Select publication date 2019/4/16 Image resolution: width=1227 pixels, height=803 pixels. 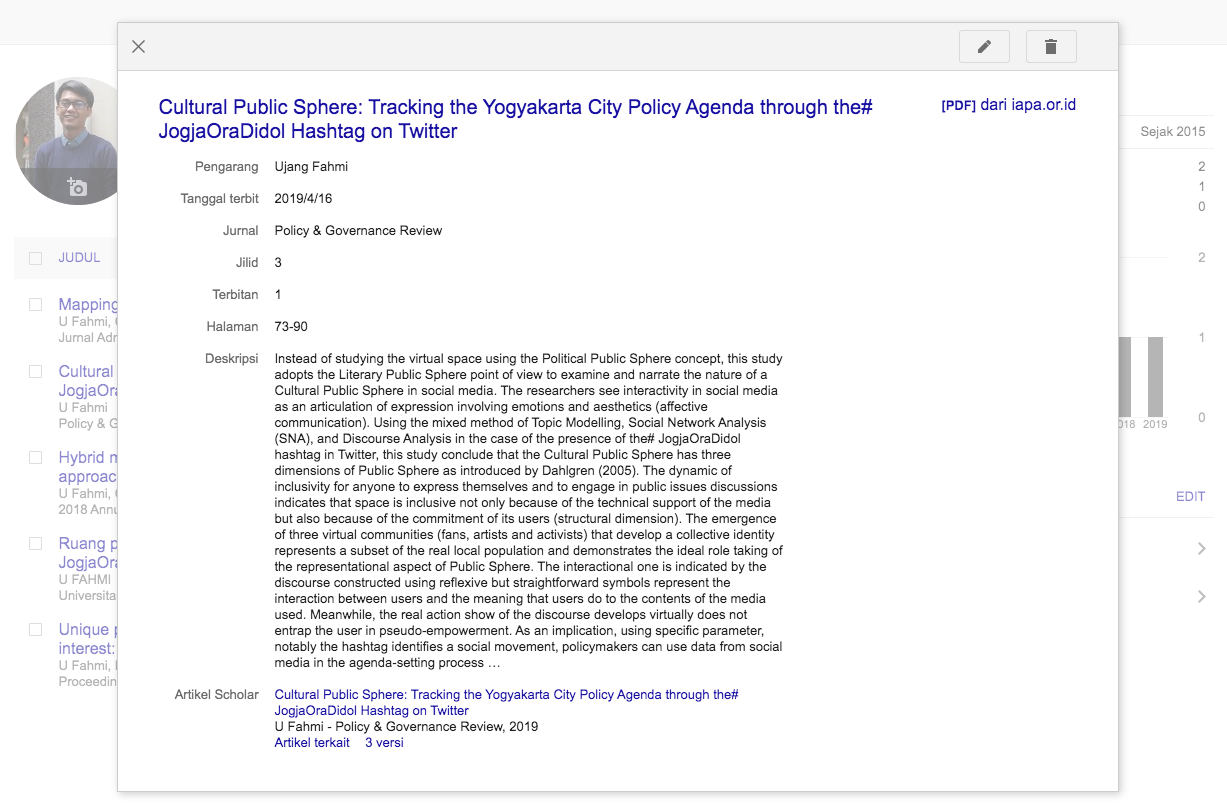(x=303, y=199)
